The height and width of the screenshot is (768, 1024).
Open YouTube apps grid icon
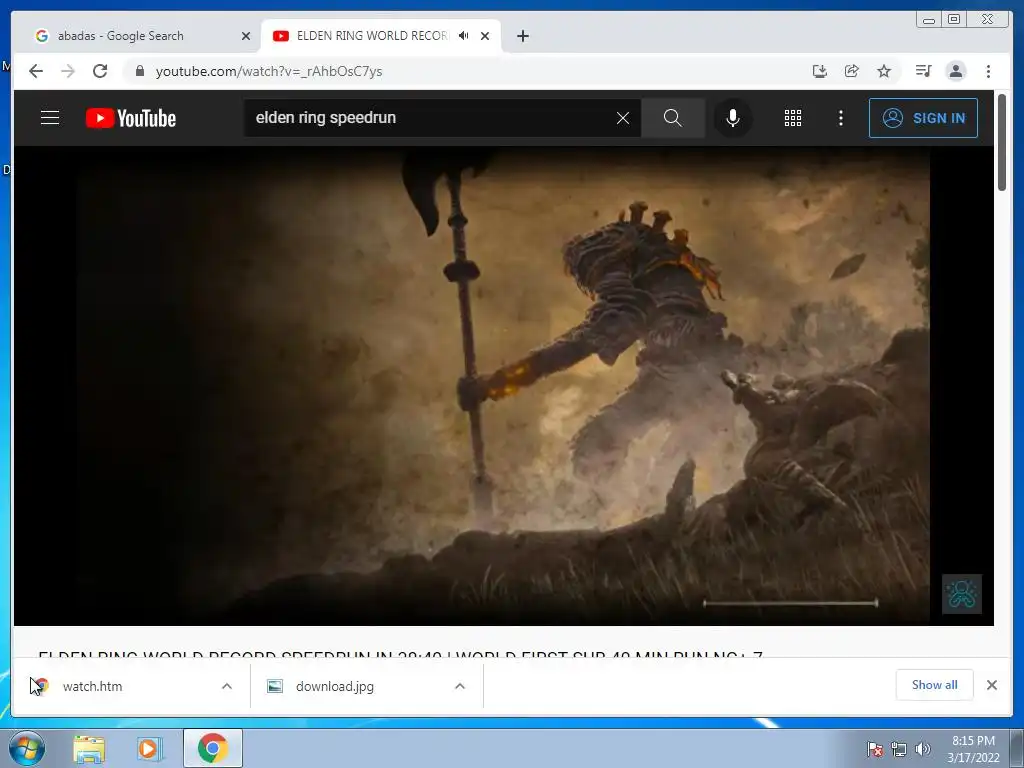pos(793,118)
